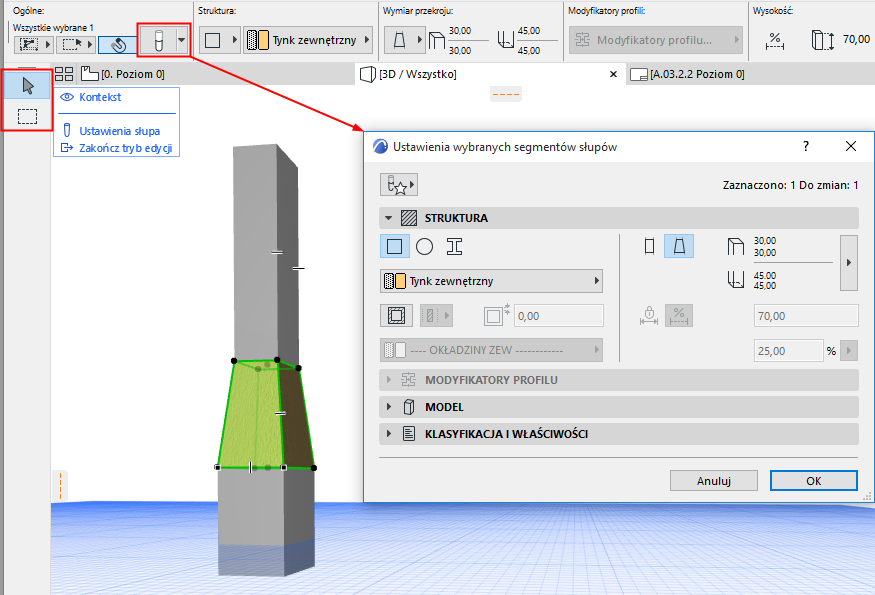This screenshot has height=595, width=875.
Task: Select rectangular column shape in dialog
Action: [x=395, y=246]
